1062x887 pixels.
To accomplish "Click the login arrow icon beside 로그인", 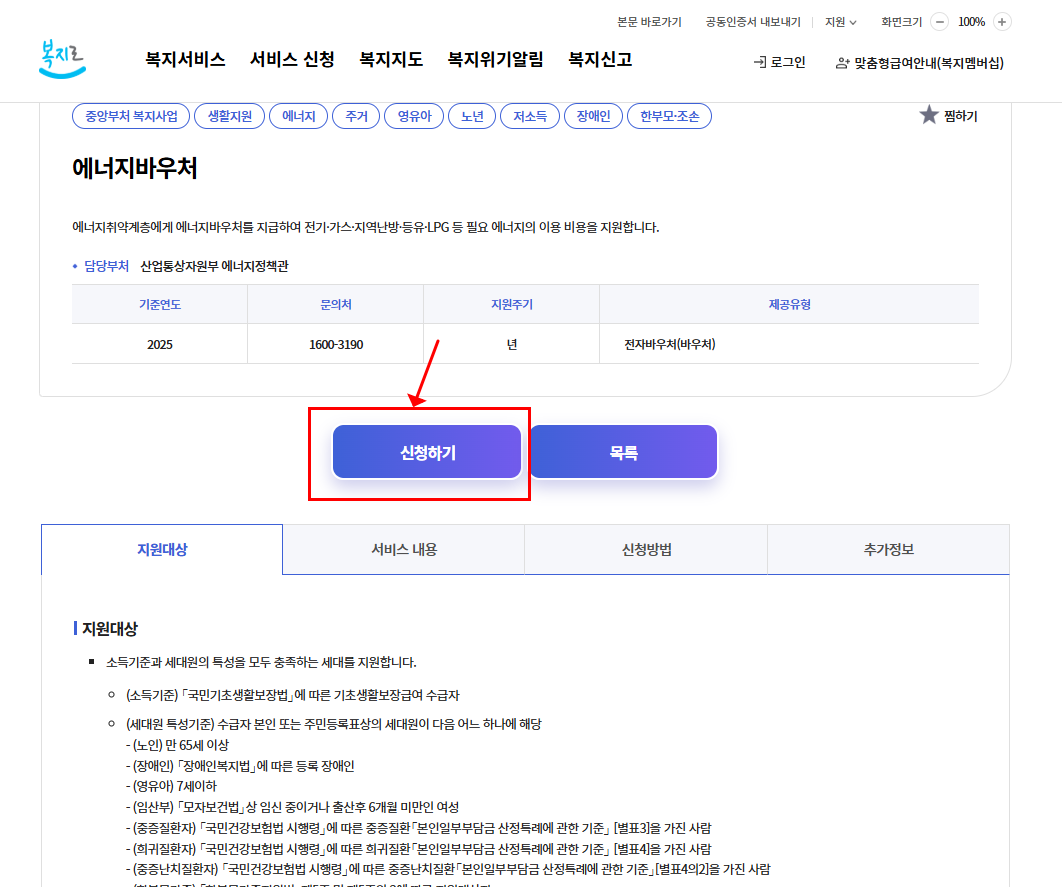I will point(759,60).
